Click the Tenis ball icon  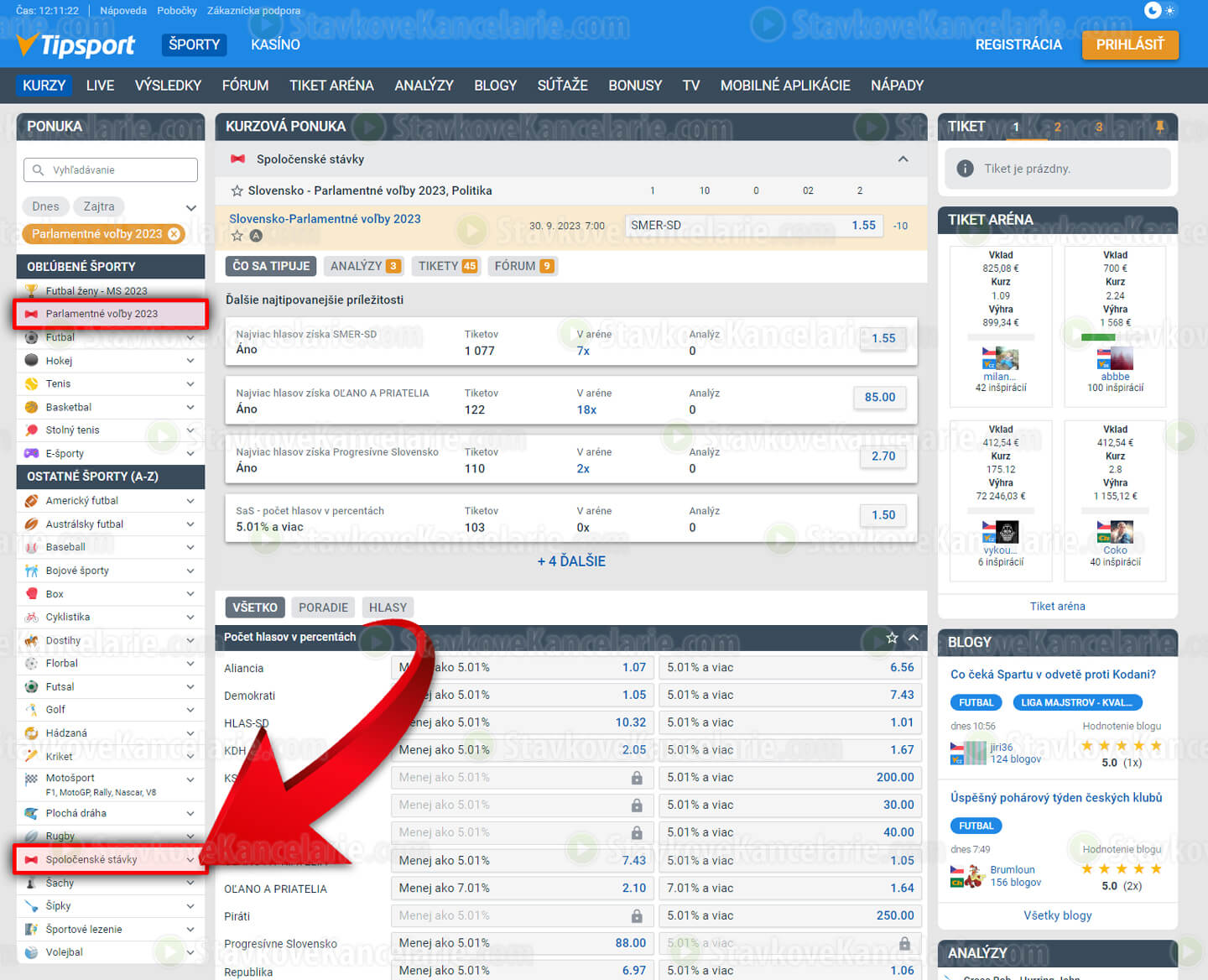coord(31,383)
